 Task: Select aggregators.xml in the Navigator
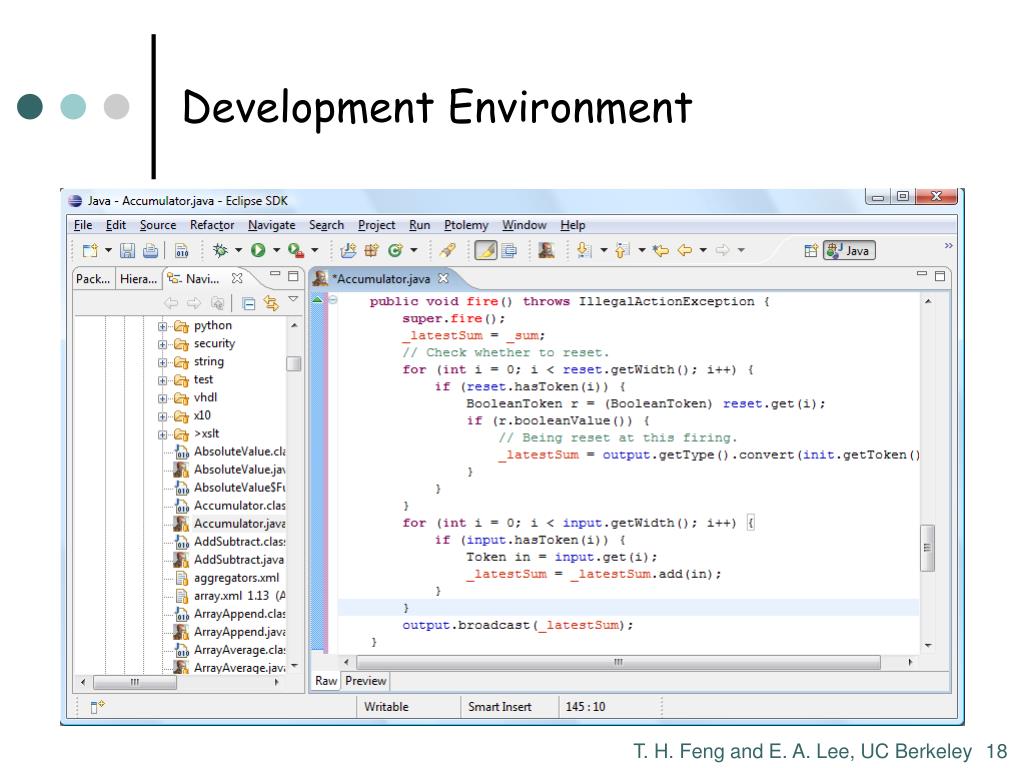(227, 578)
